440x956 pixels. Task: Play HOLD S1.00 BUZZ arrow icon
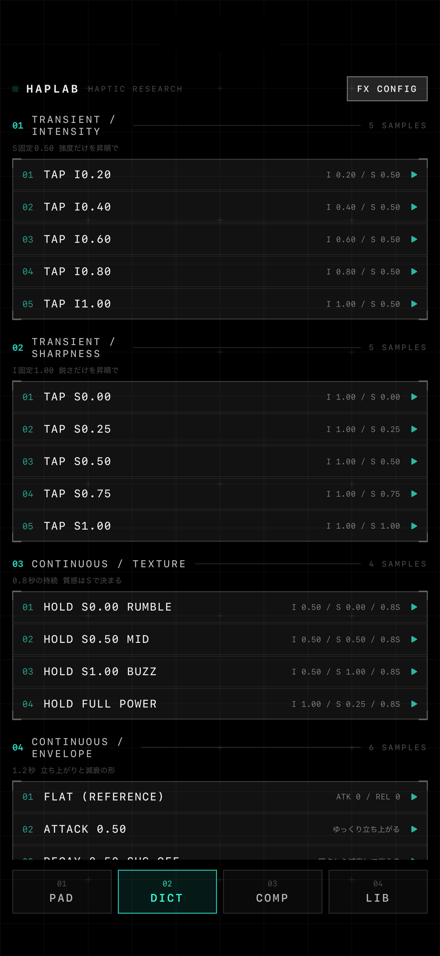[414, 672]
